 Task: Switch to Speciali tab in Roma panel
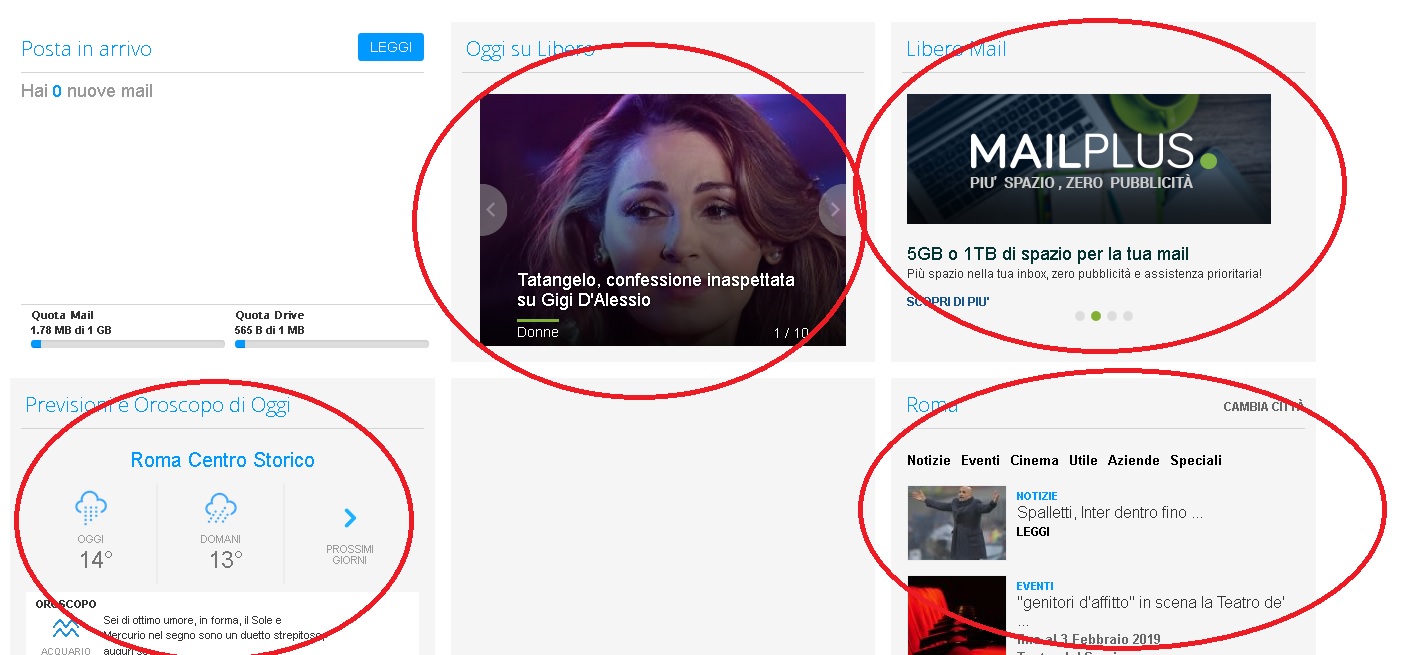pyautogui.click(x=1196, y=461)
